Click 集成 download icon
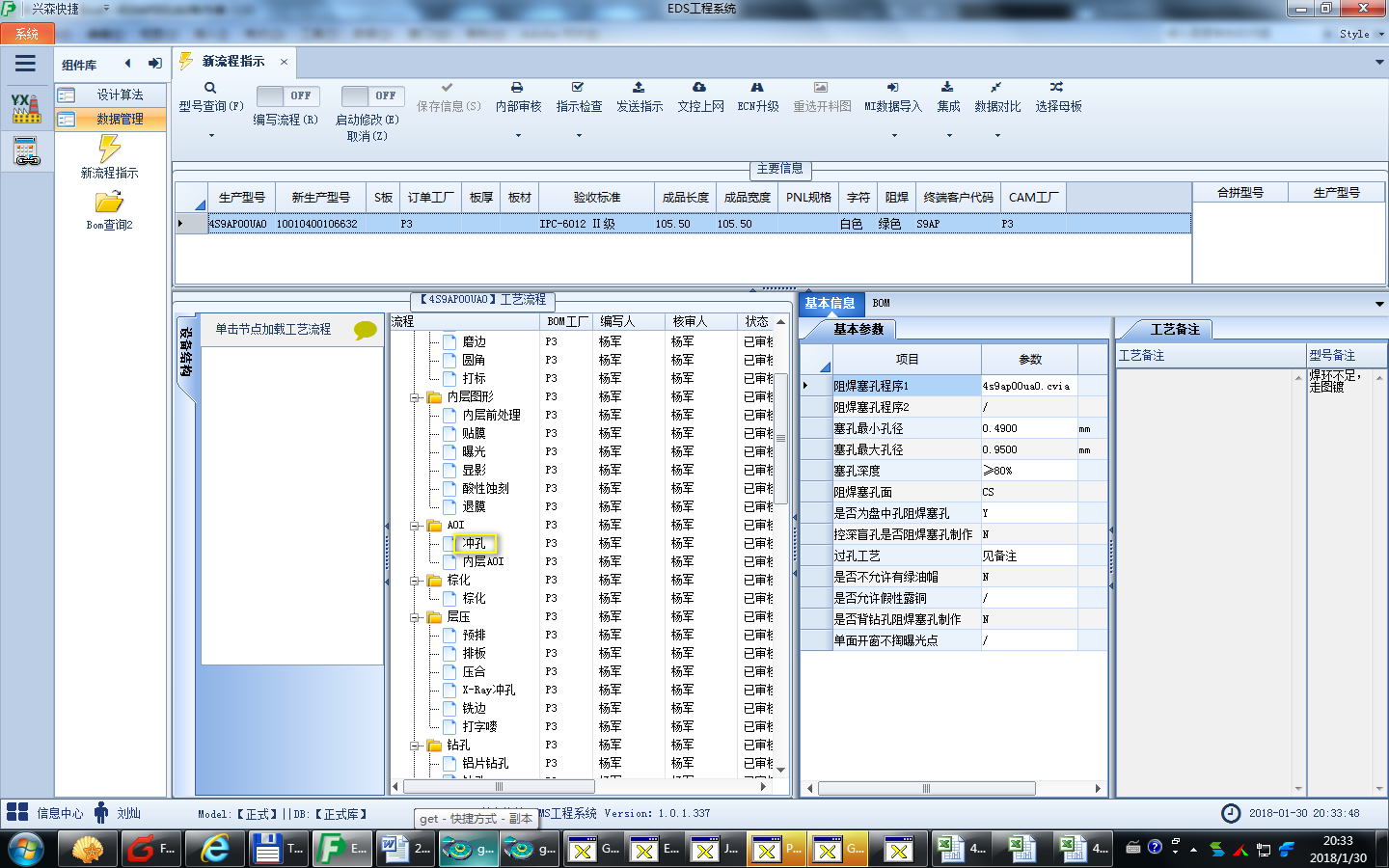Viewport: 1389px width, 868px height. point(947,88)
